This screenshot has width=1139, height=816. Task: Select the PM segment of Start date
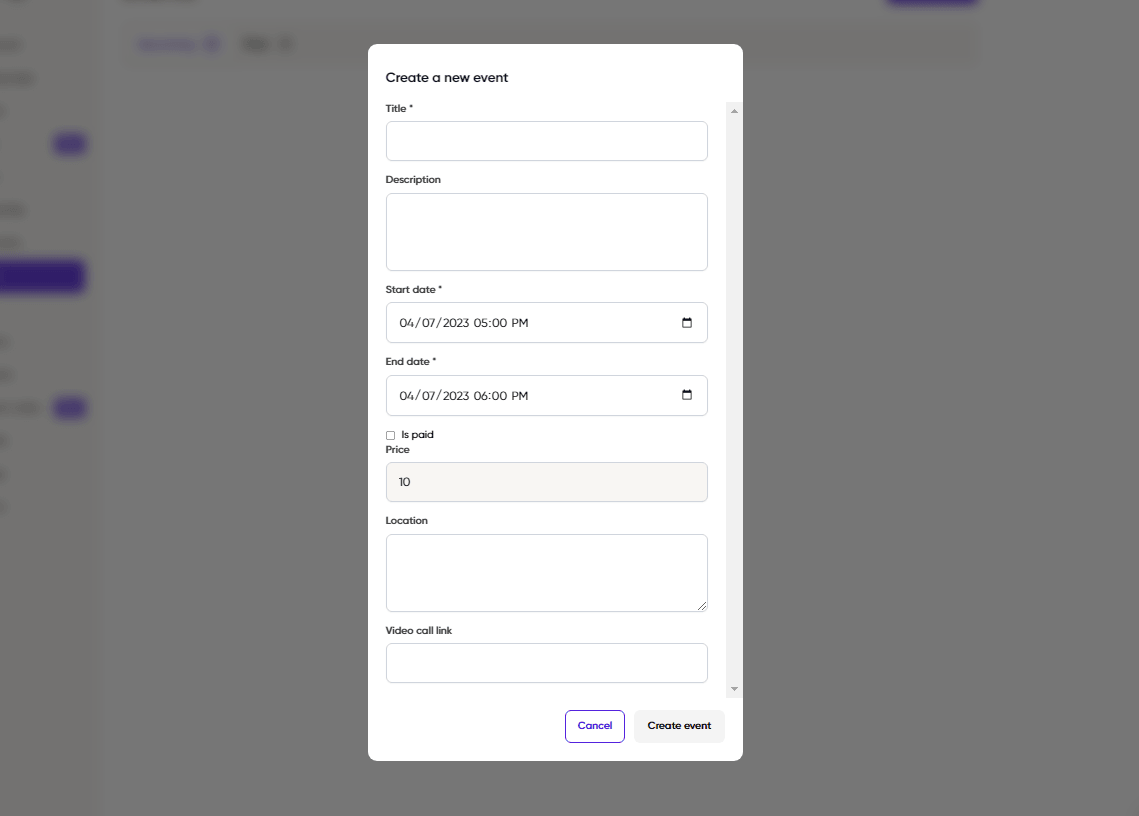(519, 323)
